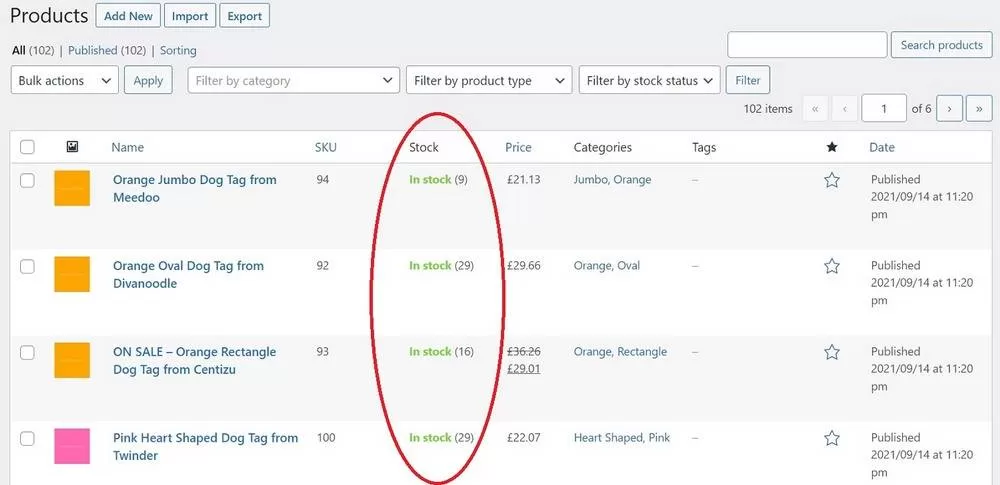Viewport: 1000px width, 485px height.
Task: Tick the select-all checkbox in table header
Action: (x=27, y=147)
